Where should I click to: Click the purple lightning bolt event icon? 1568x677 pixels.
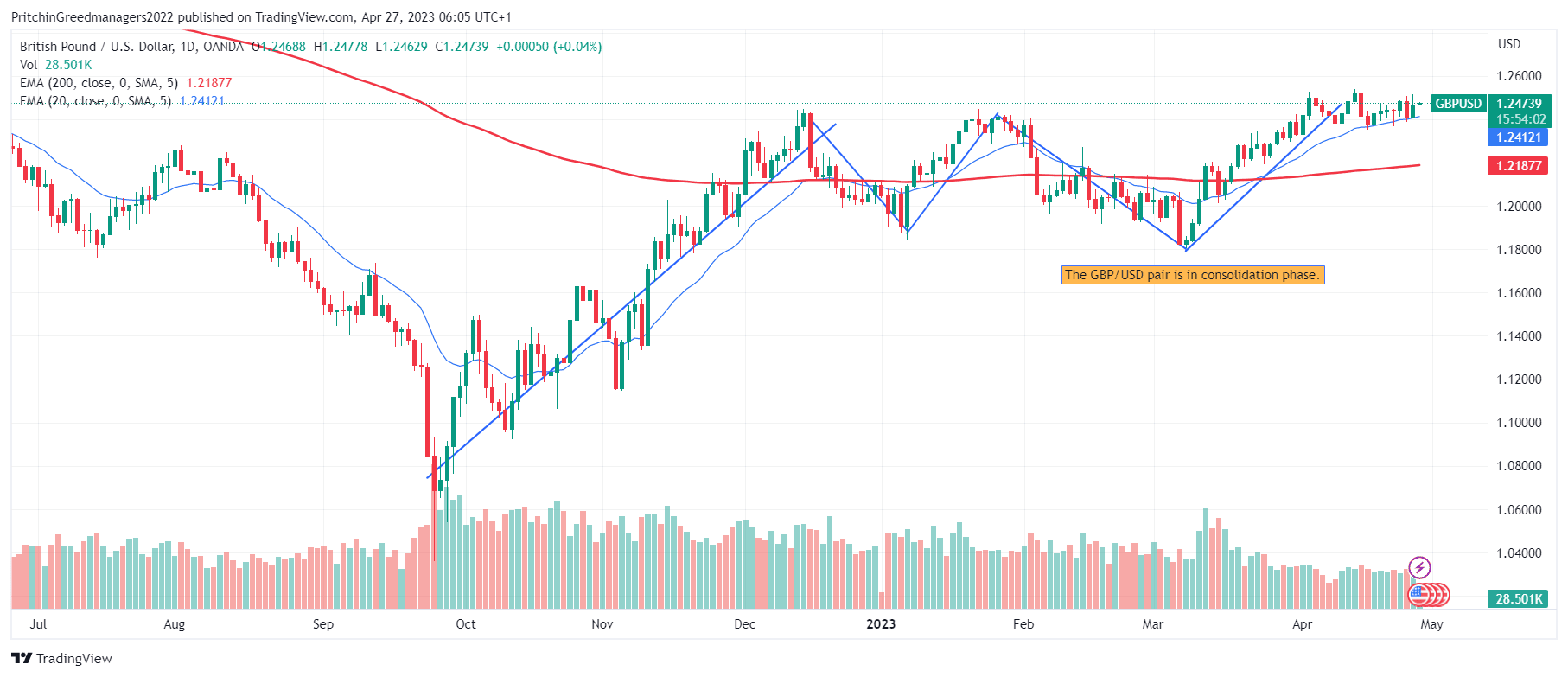point(1419,568)
